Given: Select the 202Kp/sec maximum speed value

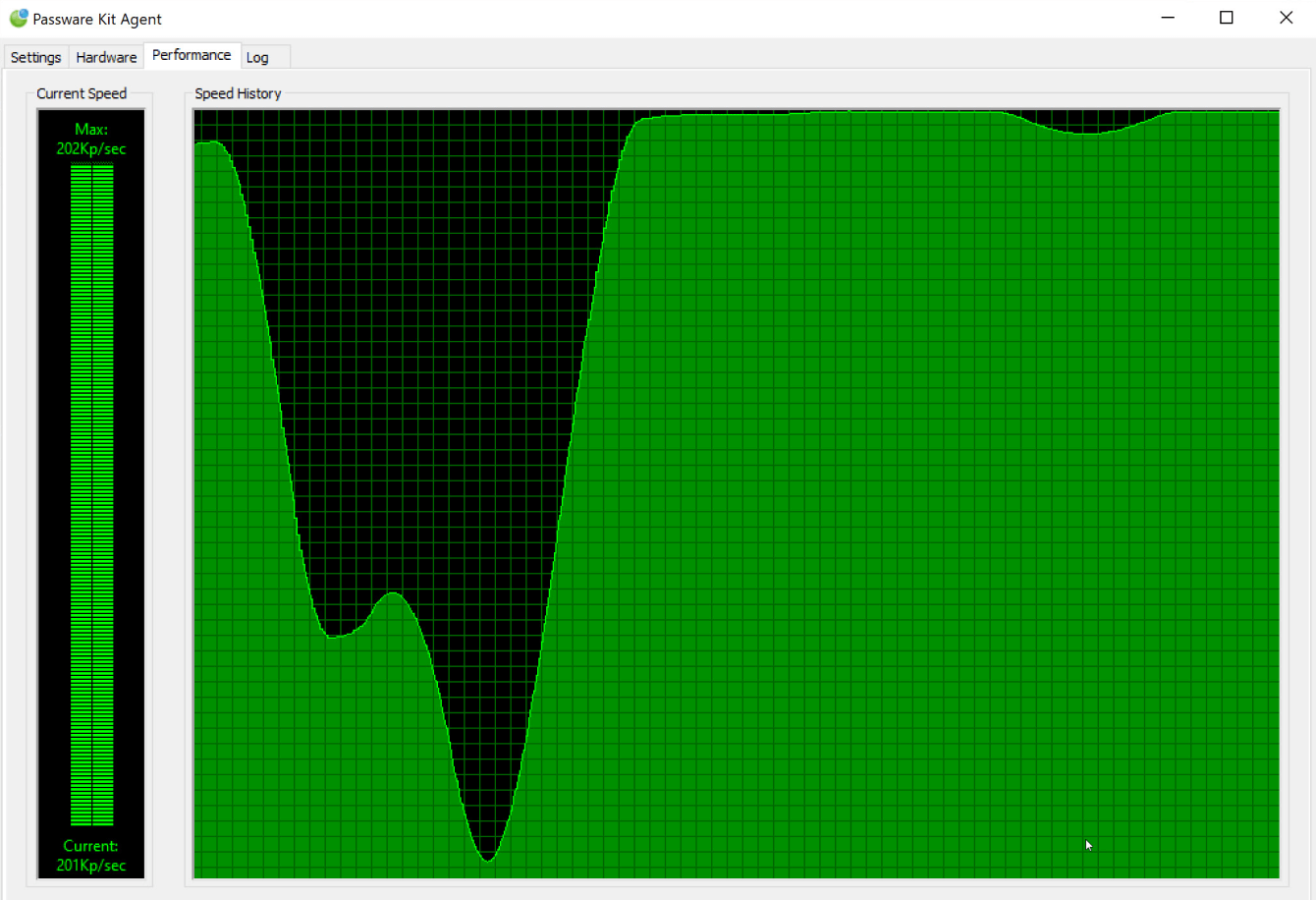Looking at the screenshot, I should click(x=91, y=149).
